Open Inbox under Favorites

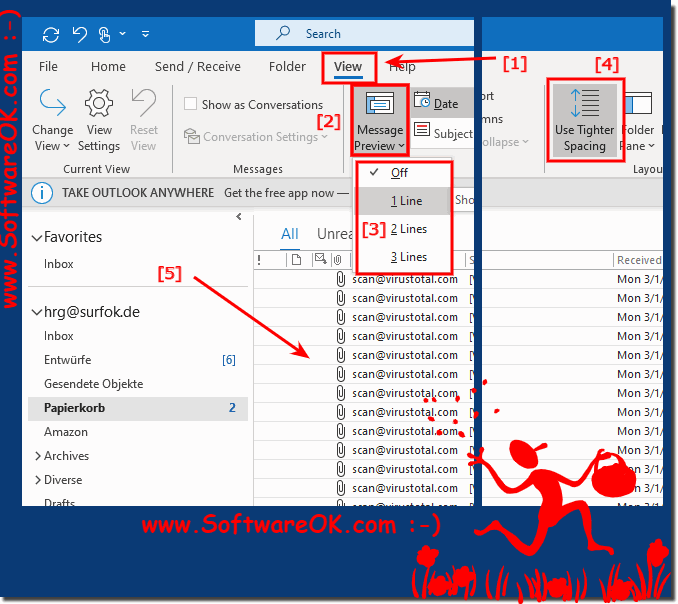(58, 264)
